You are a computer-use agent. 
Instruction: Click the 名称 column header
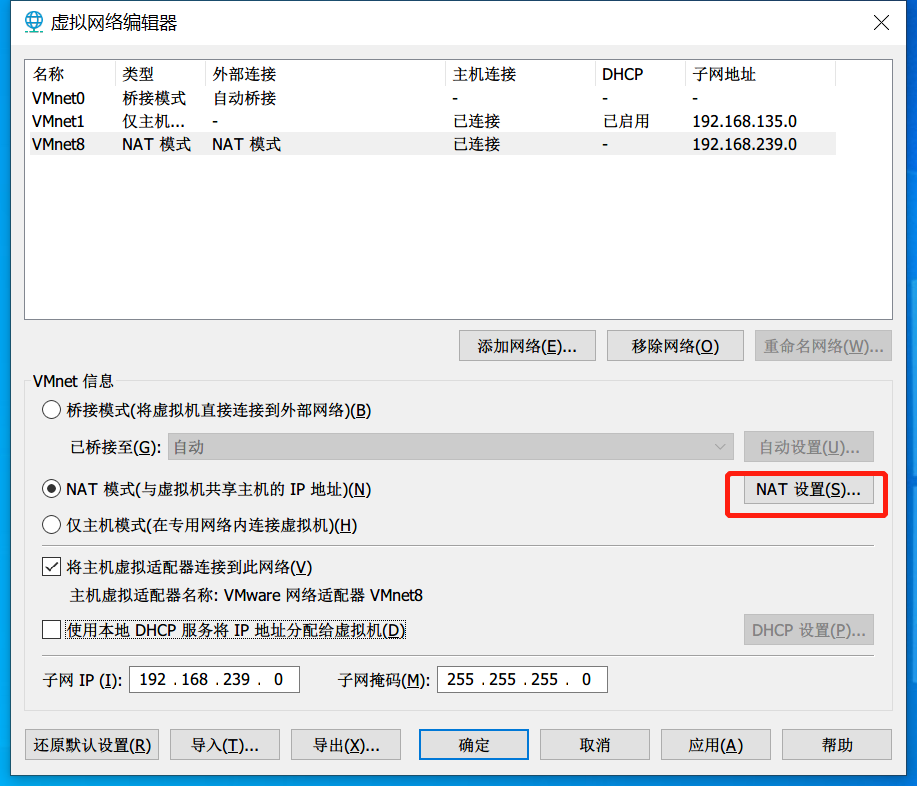(x=72, y=74)
